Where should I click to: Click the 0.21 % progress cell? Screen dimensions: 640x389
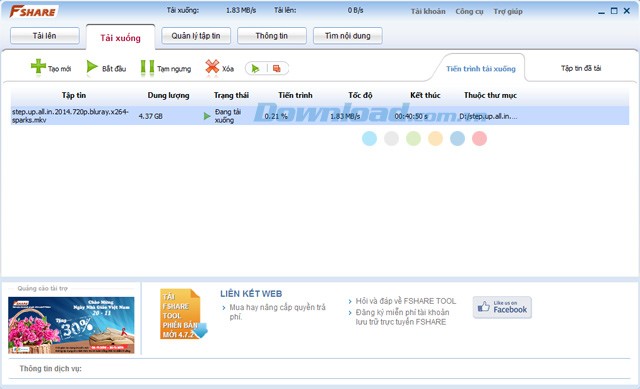point(276,116)
